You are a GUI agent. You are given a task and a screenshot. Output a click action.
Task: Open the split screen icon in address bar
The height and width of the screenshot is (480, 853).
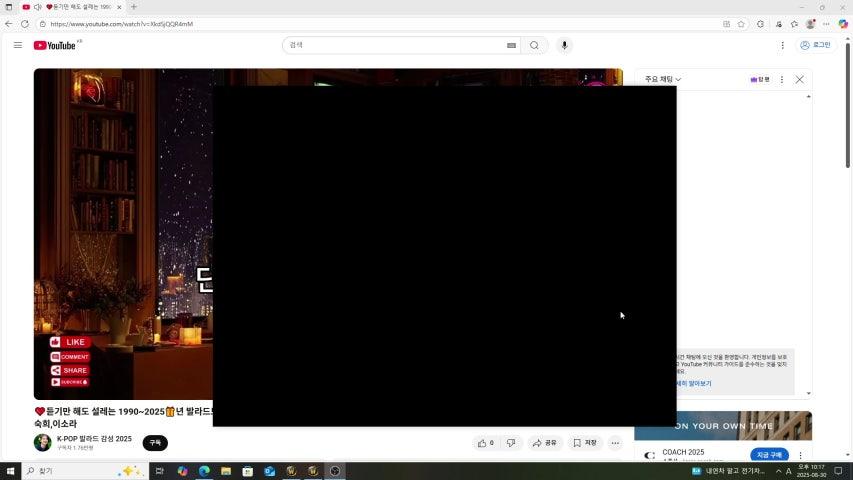[x=726, y=24]
